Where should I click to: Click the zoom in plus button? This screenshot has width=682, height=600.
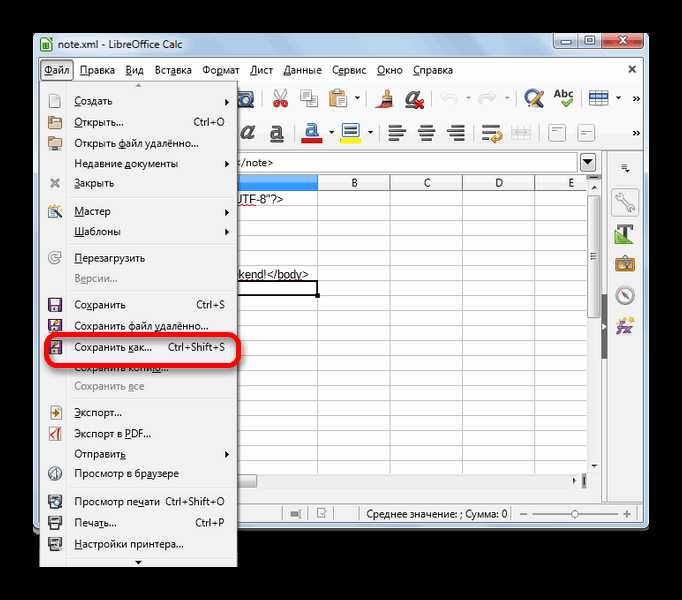[627, 514]
